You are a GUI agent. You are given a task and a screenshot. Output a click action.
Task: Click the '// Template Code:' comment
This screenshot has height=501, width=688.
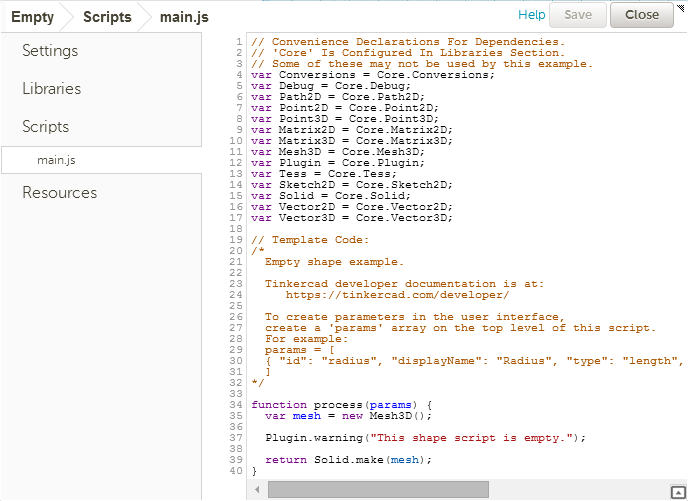point(310,240)
